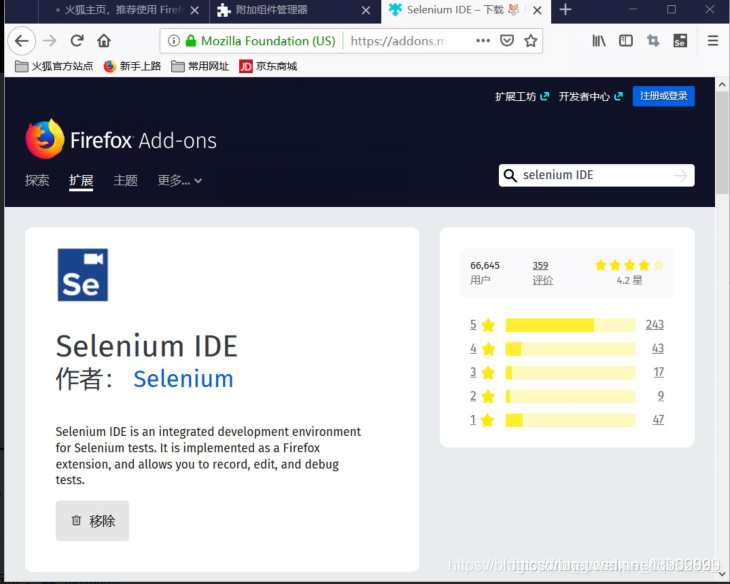Launch Selenium IDE toolbar extension icon
This screenshot has height=584, width=730.
coord(680,41)
